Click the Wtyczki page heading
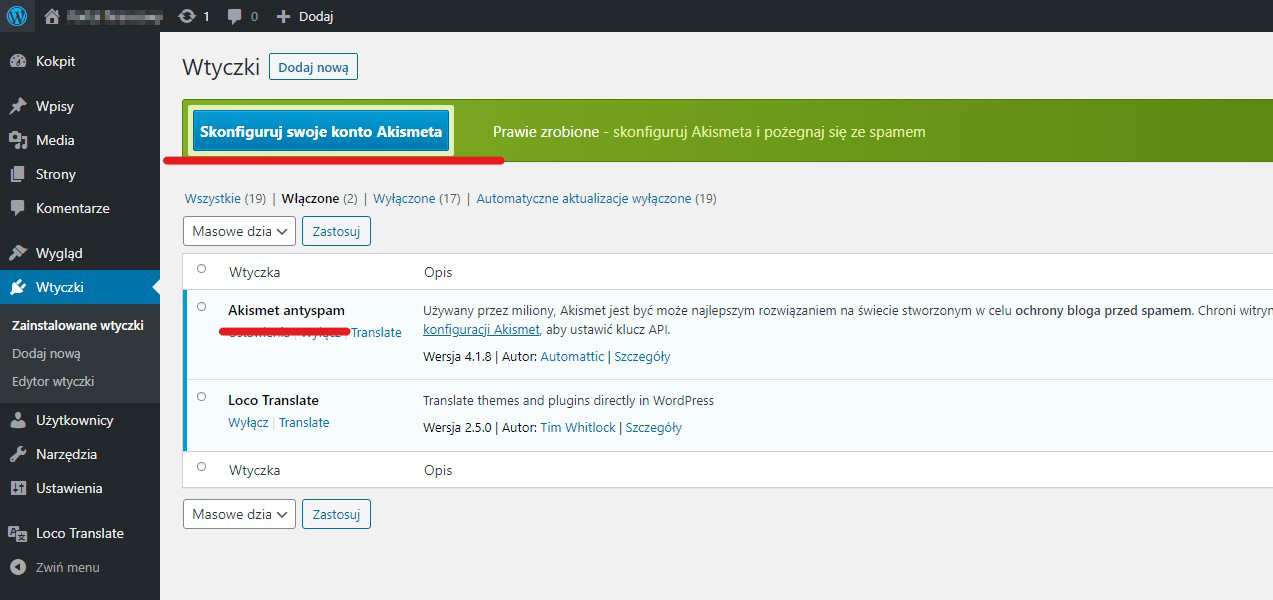This screenshot has width=1273, height=600. point(221,67)
